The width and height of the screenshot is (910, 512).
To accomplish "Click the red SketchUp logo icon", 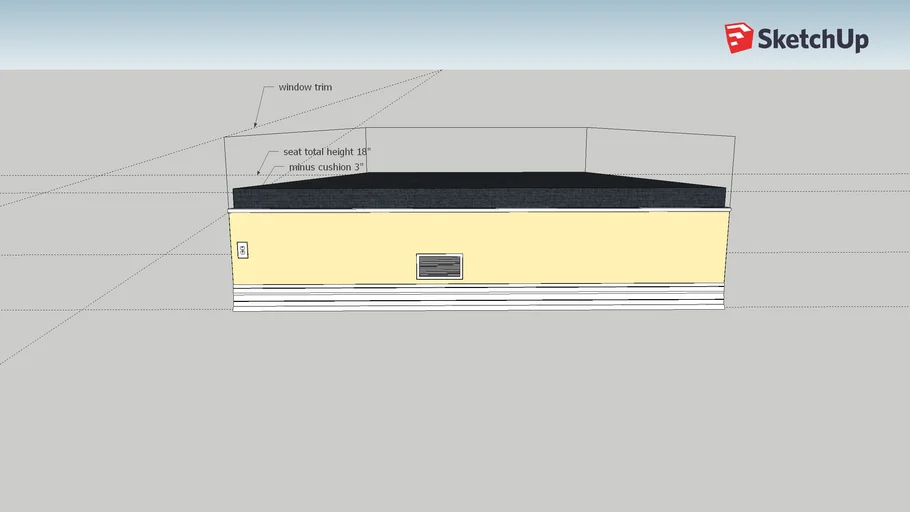I will pyautogui.click(x=739, y=38).
